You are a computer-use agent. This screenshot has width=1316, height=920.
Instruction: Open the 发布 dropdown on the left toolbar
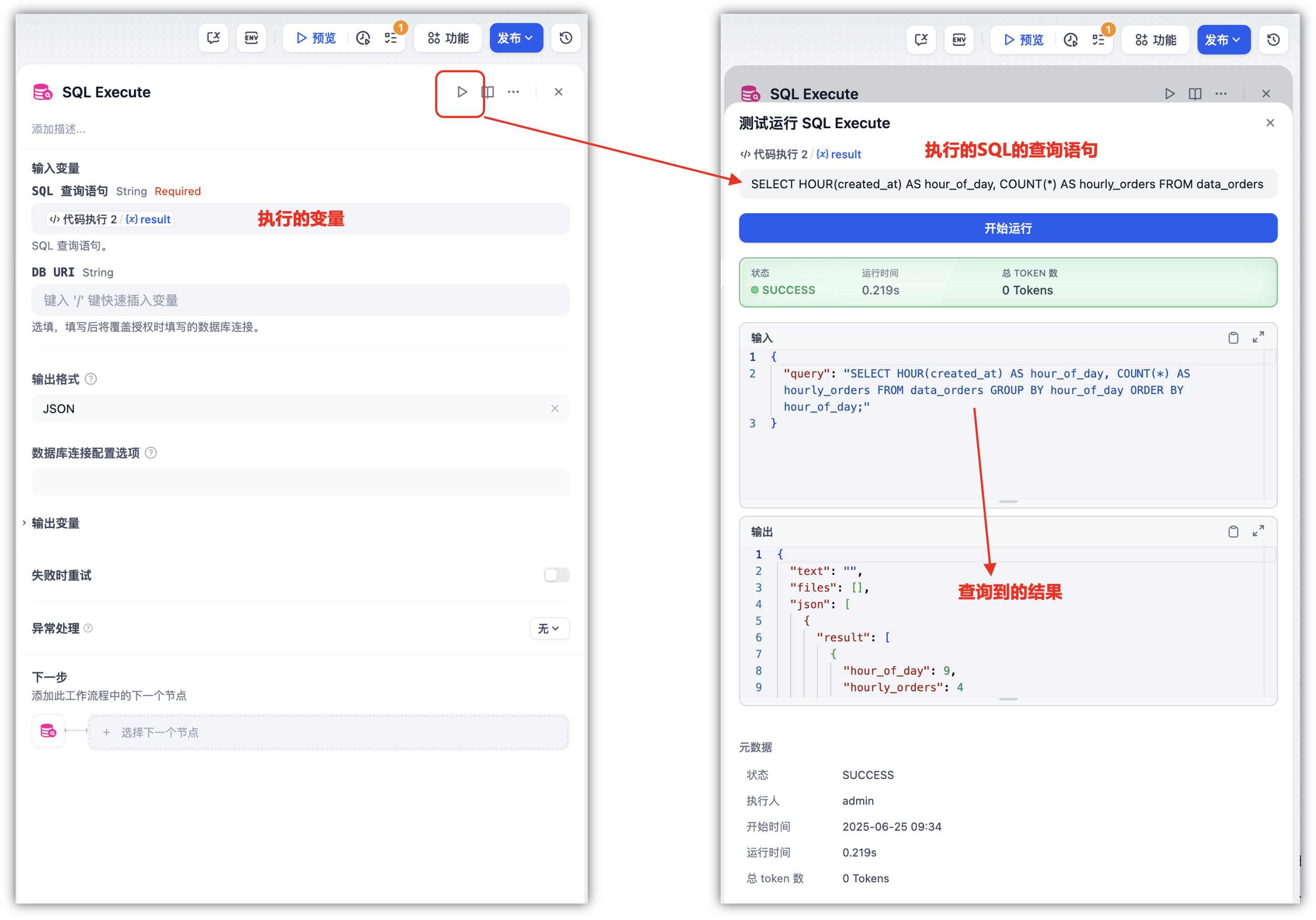coord(515,38)
